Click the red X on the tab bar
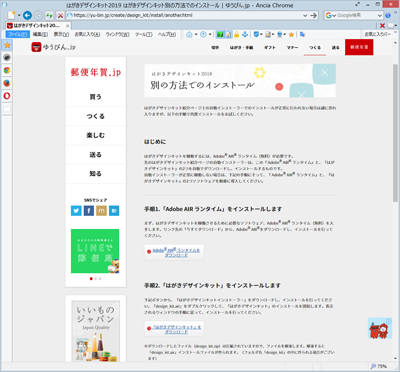Viewport: 400px width, 372px height. 382,26
